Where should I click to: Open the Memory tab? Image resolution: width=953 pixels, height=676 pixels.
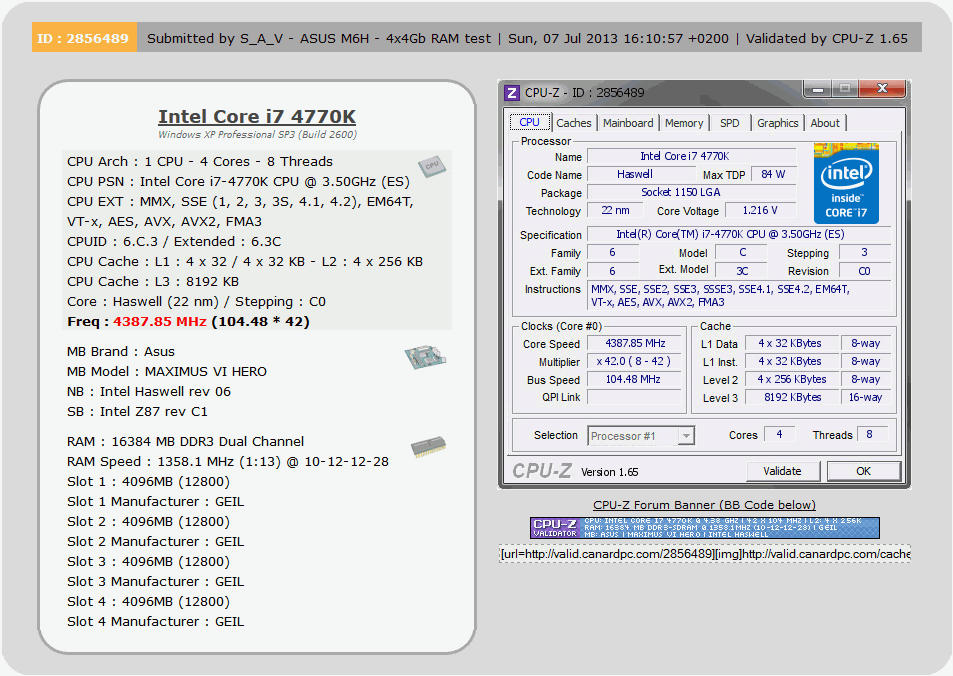click(684, 123)
